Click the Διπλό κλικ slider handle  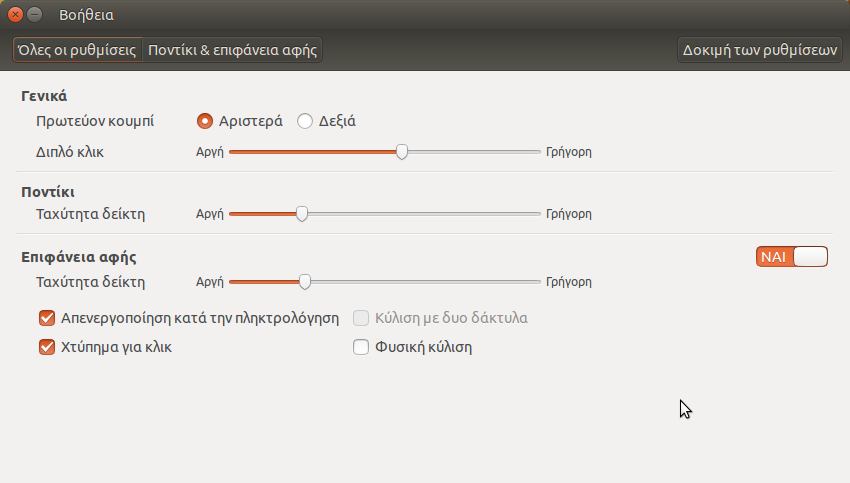[402, 152]
